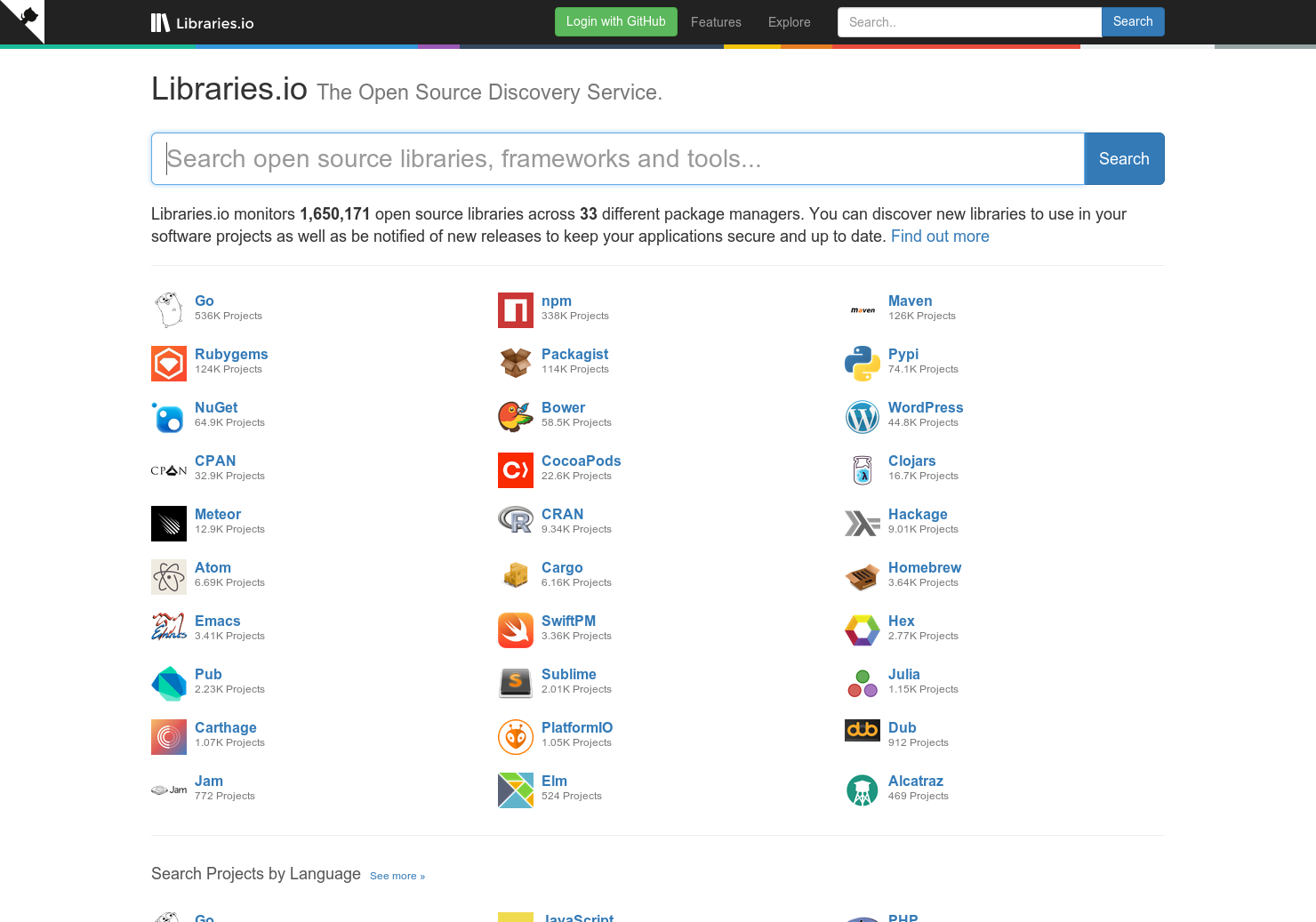Select the npm package manager icon
The width and height of the screenshot is (1316, 922).
(x=516, y=309)
